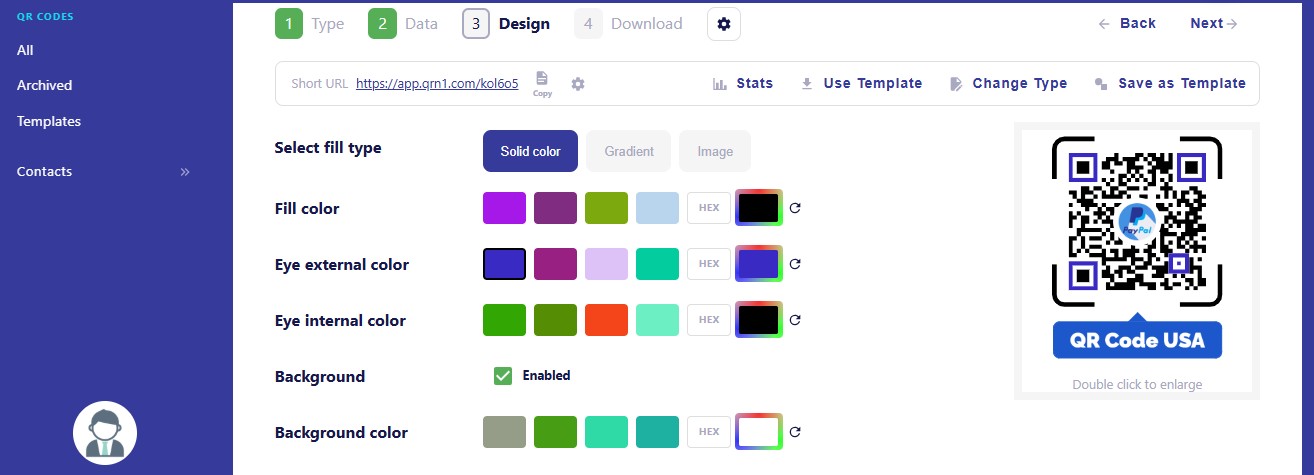The height and width of the screenshot is (475, 1314).
Task: Open Background custom color picker (white)
Action: [x=759, y=432]
